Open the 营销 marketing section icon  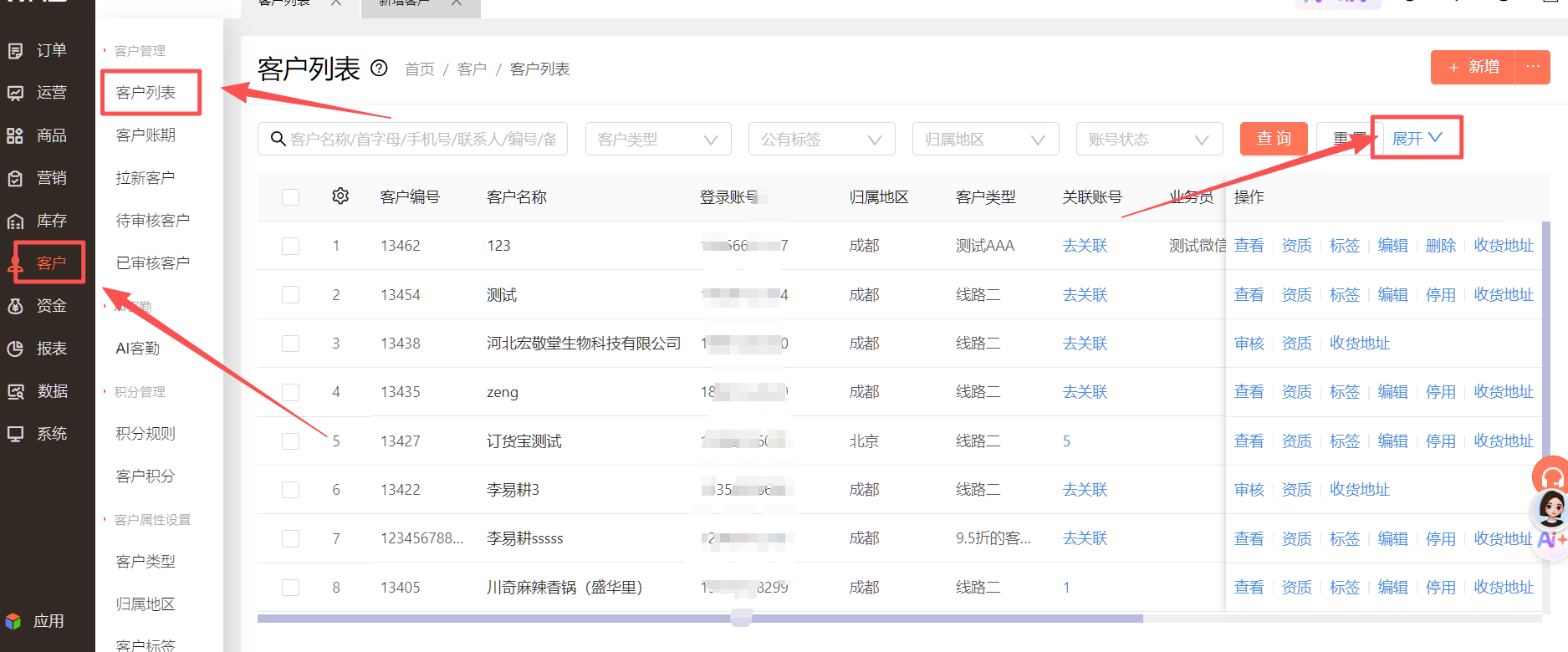(15, 178)
